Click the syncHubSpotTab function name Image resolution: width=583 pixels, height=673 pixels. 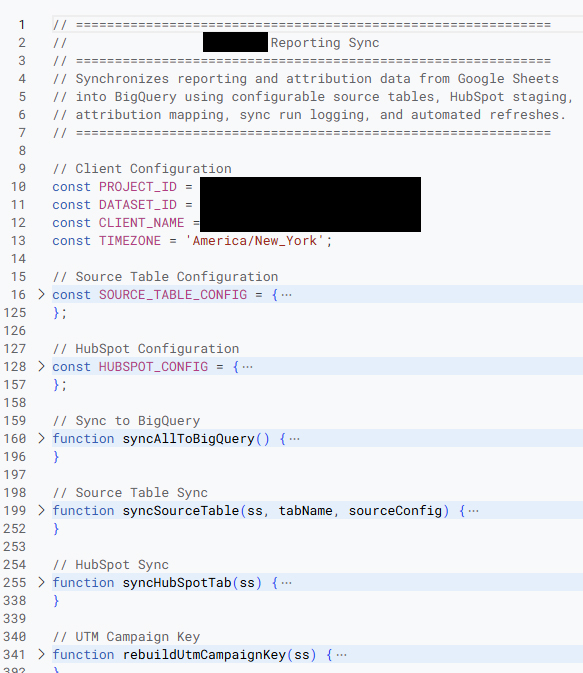pos(177,583)
